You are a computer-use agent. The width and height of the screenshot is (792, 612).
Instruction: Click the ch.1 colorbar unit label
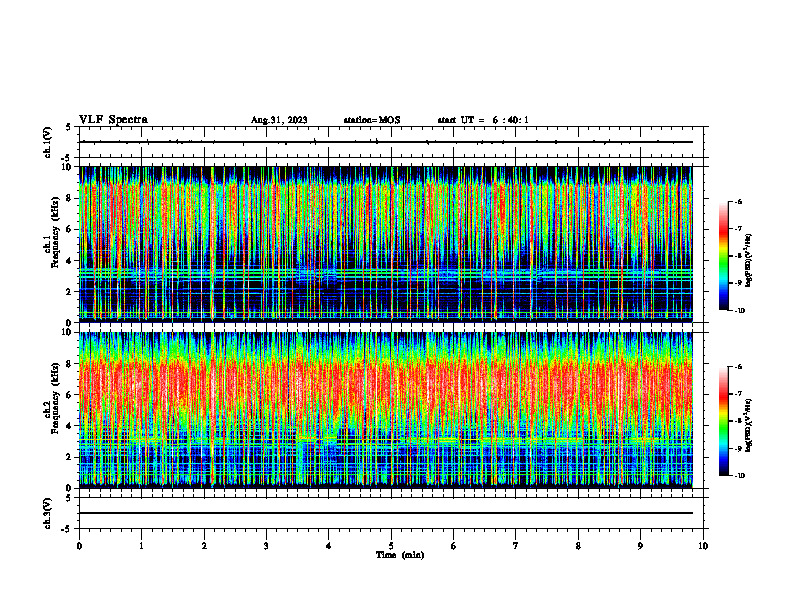tap(749, 261)
